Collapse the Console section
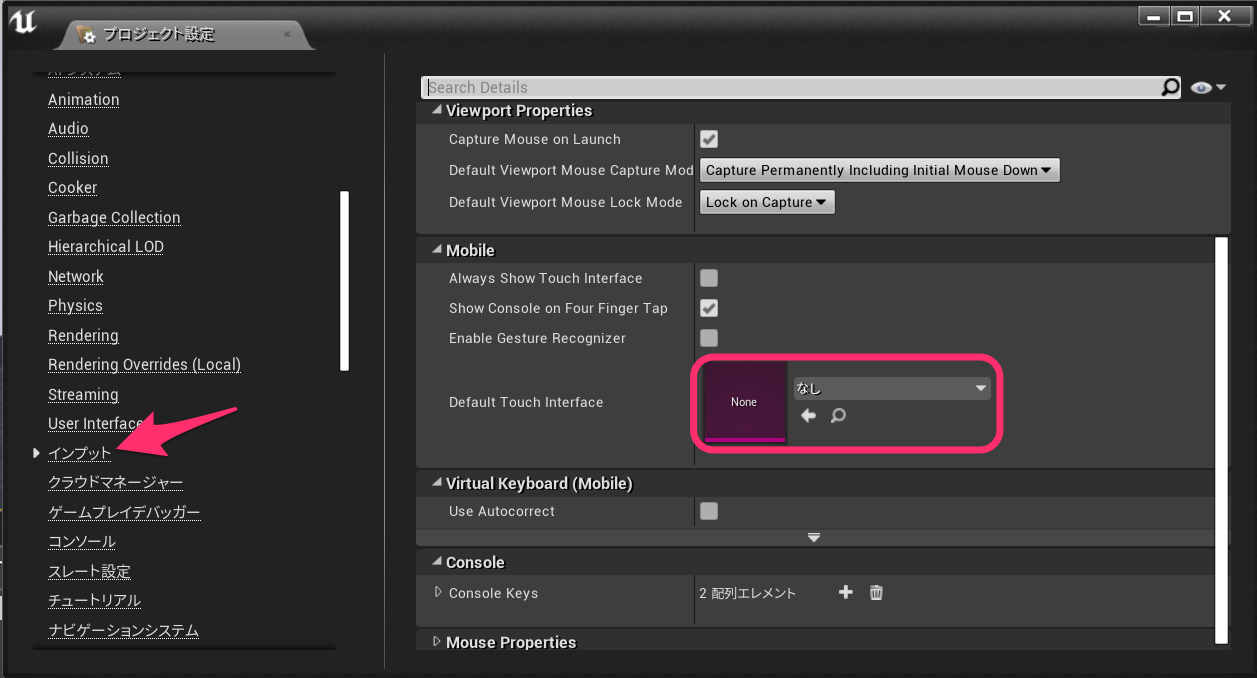Image resolution: width=1257 pixels, height=678 pixels. 436,562
